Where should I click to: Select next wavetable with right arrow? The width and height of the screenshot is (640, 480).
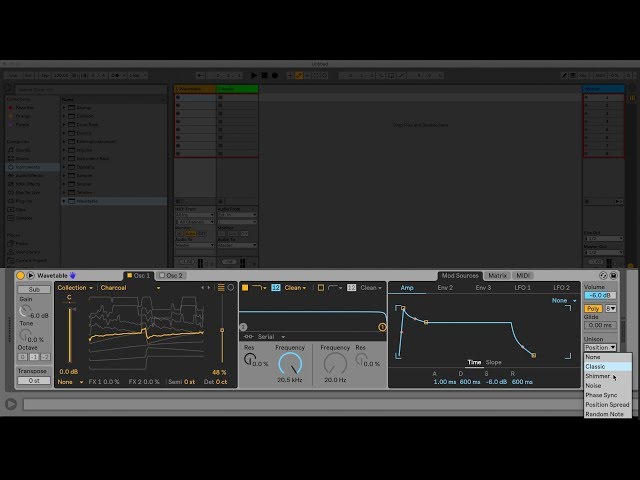[209, 288]
